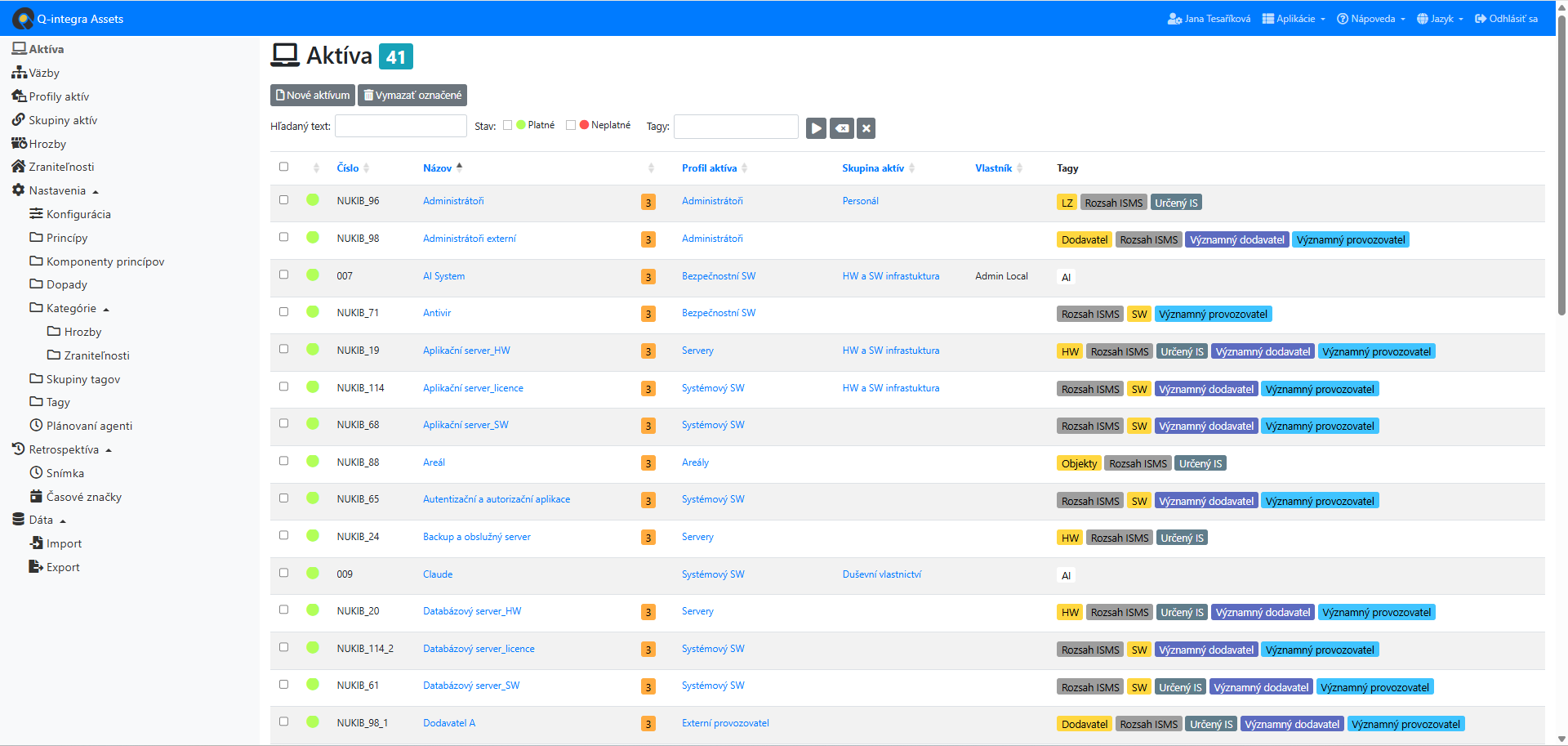Enable the Neplatné status filter checkbox

(571, 125)
